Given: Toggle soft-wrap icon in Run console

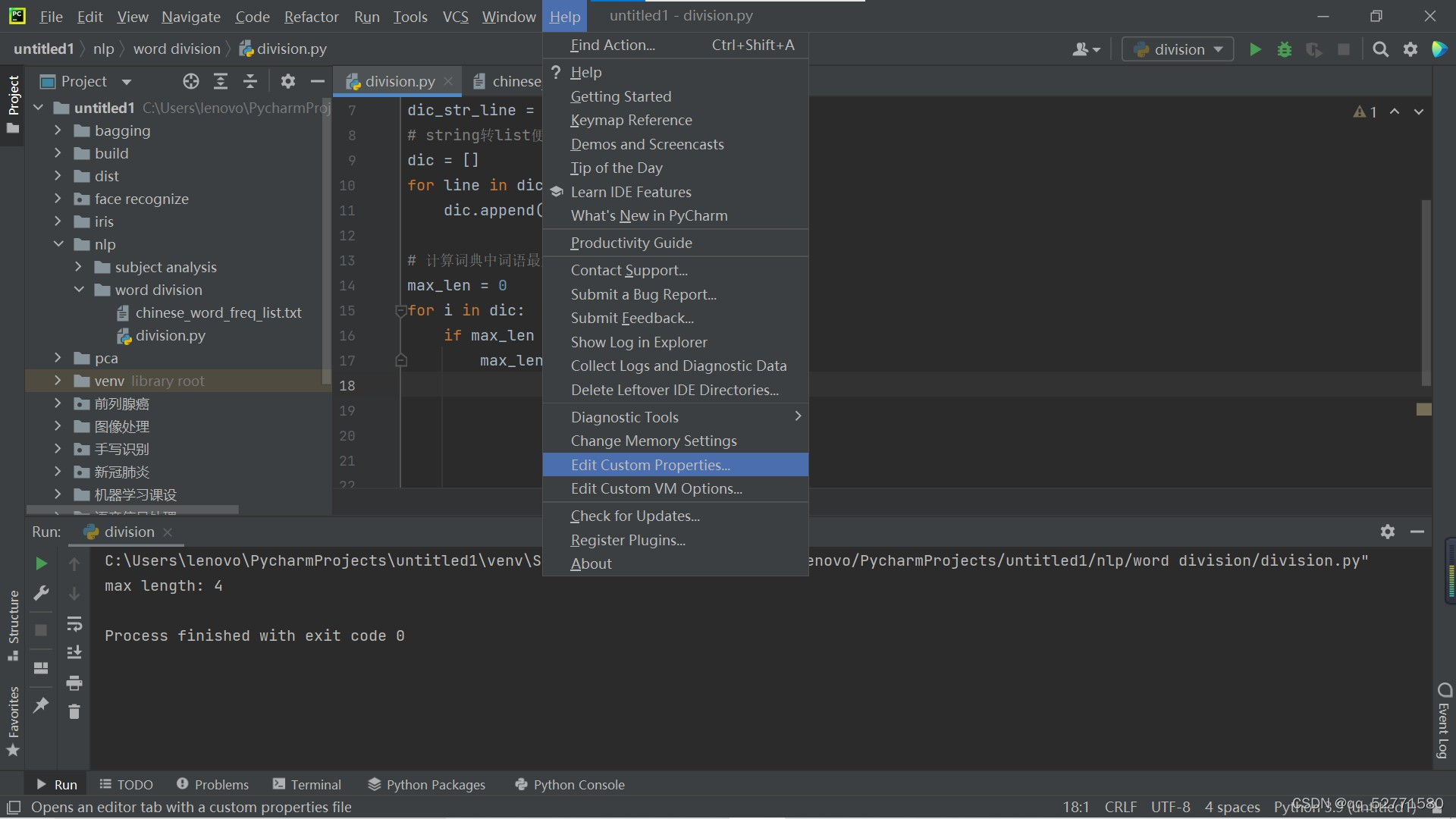Looking at the screenshot, I should (74, 623).
